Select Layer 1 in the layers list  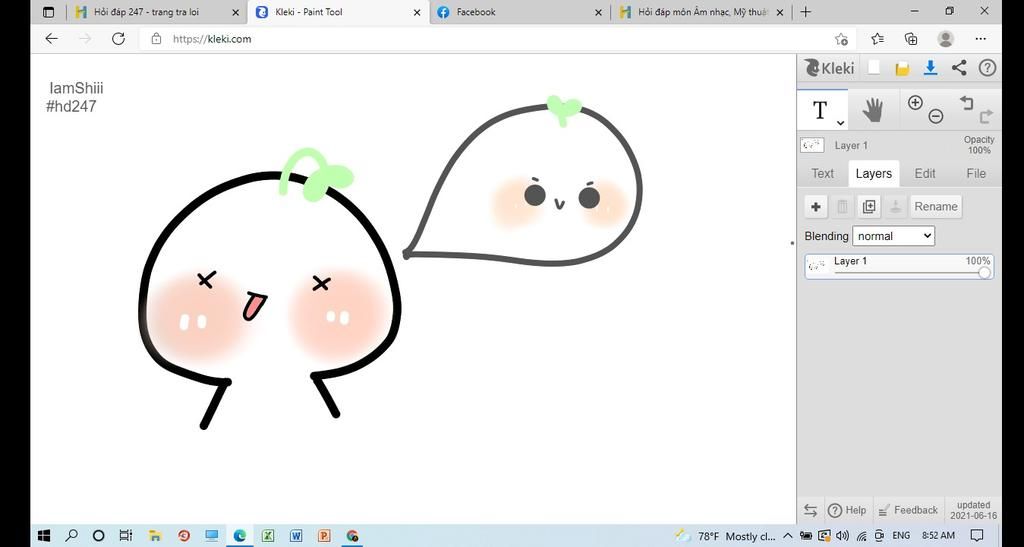(899, 266)
